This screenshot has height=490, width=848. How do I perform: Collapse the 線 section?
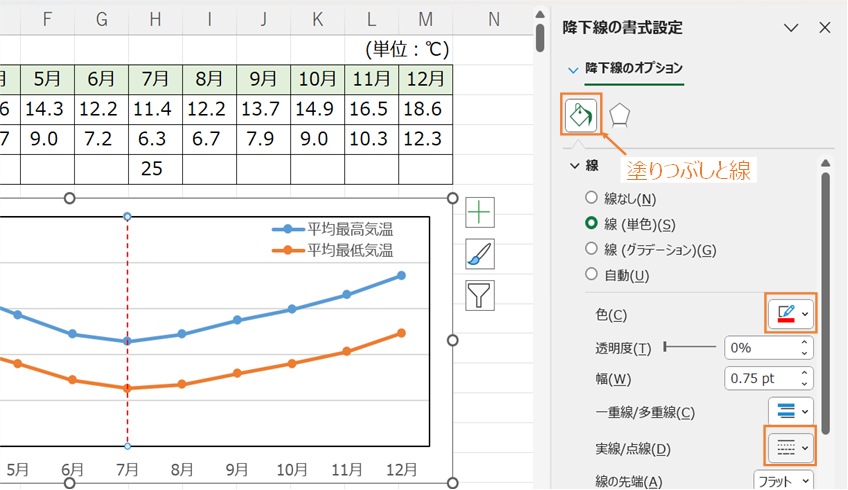[x=574, y=165]
